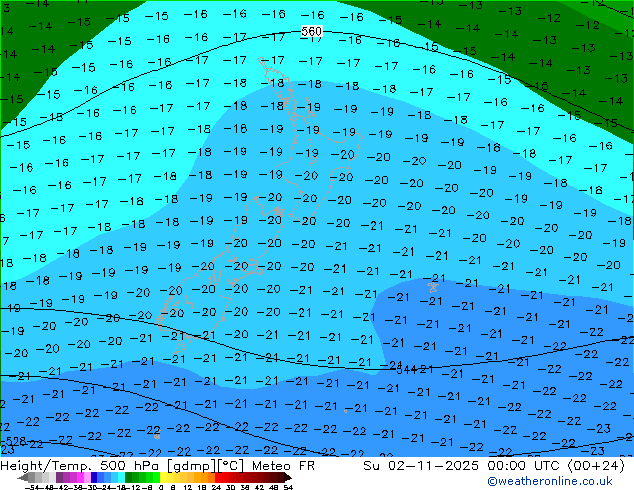Screen dimensions: 634x490
Task: Click the Meteo FR model label
Action: pos(283,466)
